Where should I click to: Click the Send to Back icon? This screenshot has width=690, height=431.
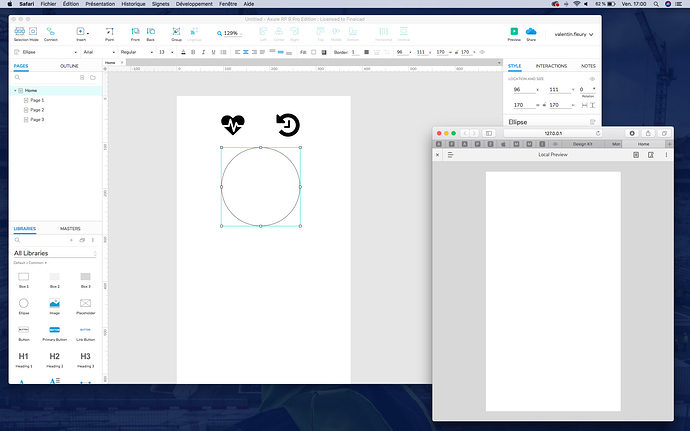coord(150,32)
